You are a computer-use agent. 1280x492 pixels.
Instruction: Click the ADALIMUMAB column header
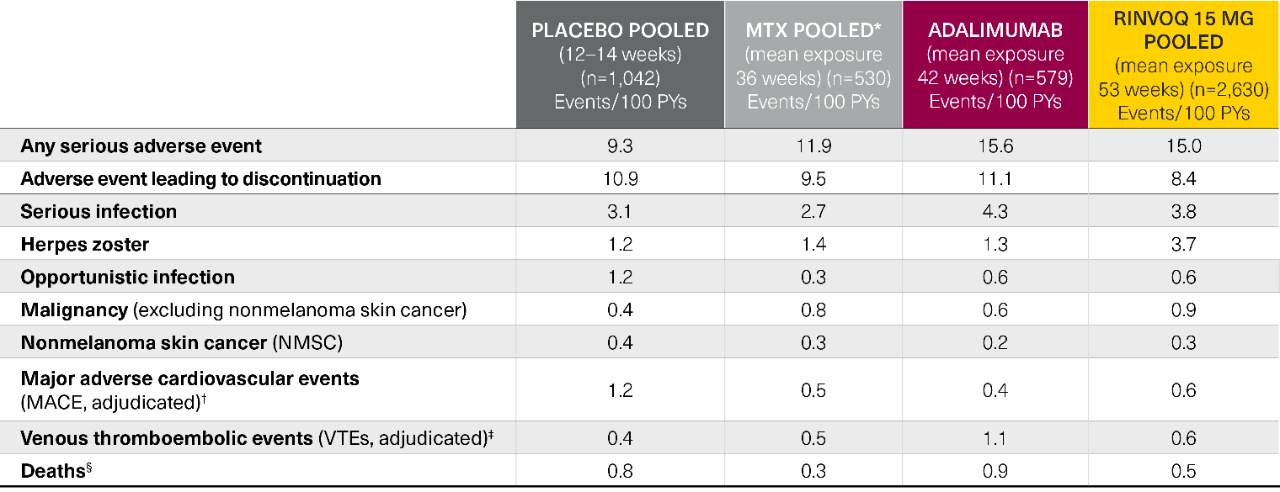[994, 65]
